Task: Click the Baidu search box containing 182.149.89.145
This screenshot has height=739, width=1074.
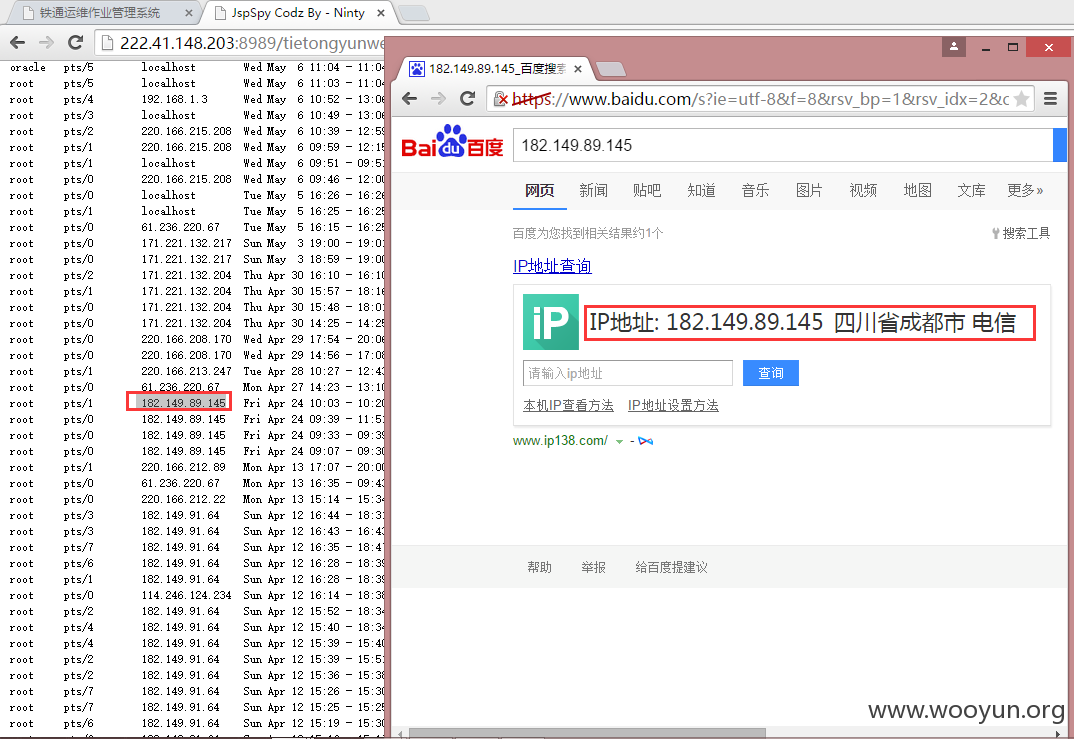Action: coord(782,145)
